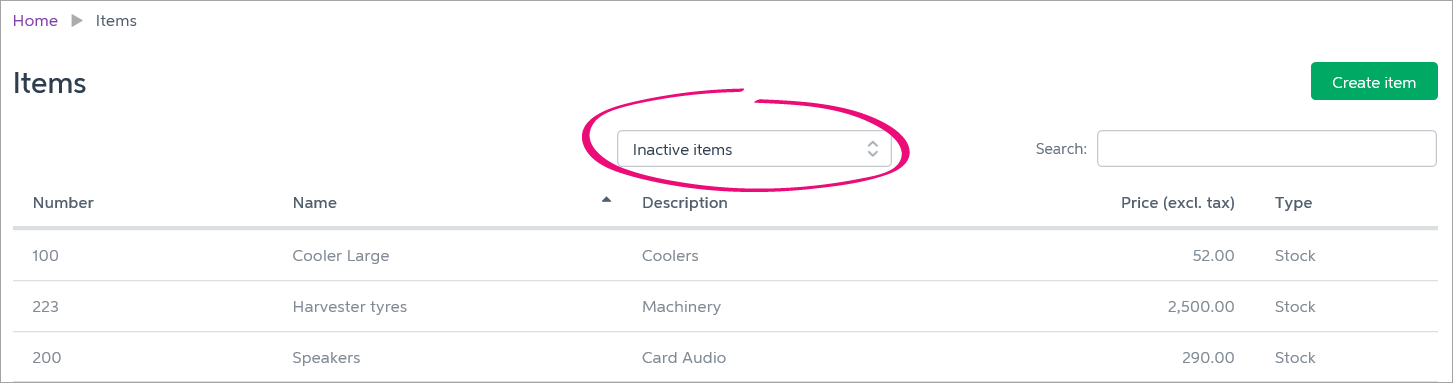The width and height of the screenshot is (1453, 383).
Task: Click the Card Audio description cell
Action: (x=684, y=358)
